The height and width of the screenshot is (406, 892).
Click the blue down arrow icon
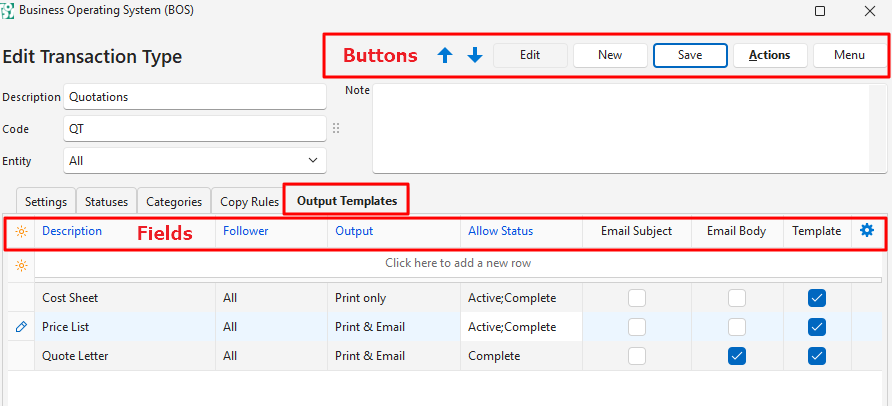[x=475, y=56]
